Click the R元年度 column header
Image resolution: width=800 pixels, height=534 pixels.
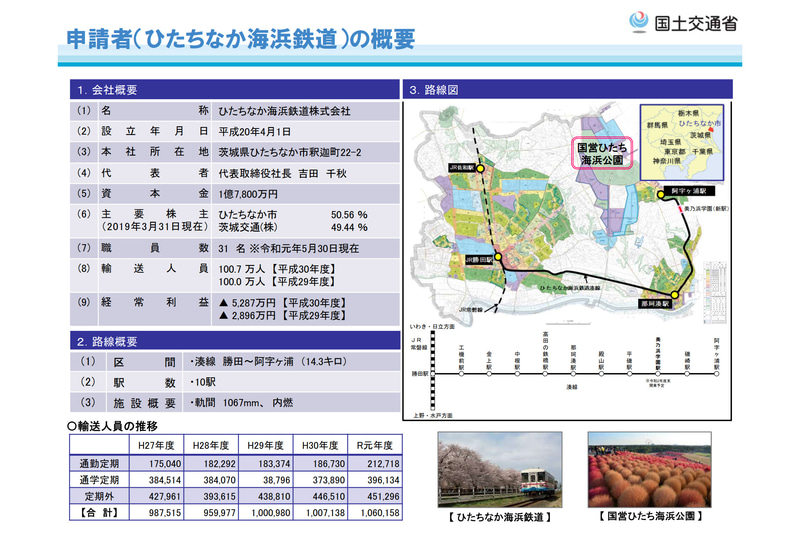click(x=374, y=445)
